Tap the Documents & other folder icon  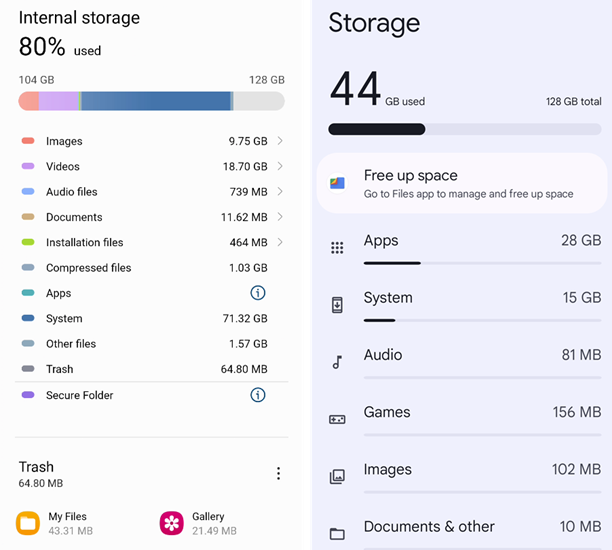pos(337,534)
